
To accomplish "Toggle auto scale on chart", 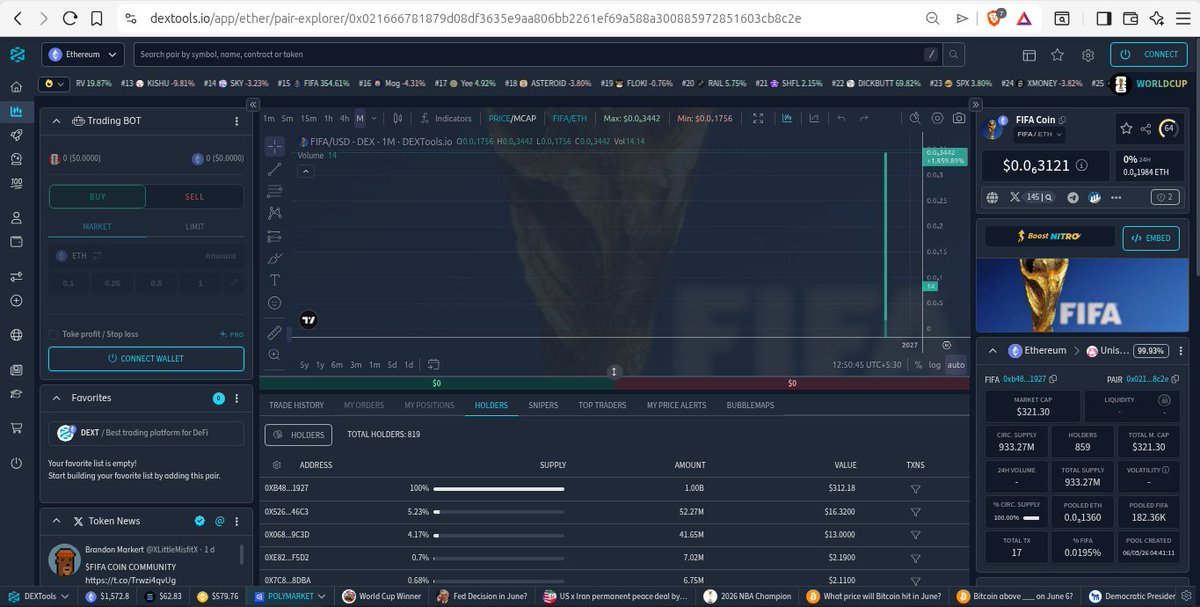I will 956,365.
